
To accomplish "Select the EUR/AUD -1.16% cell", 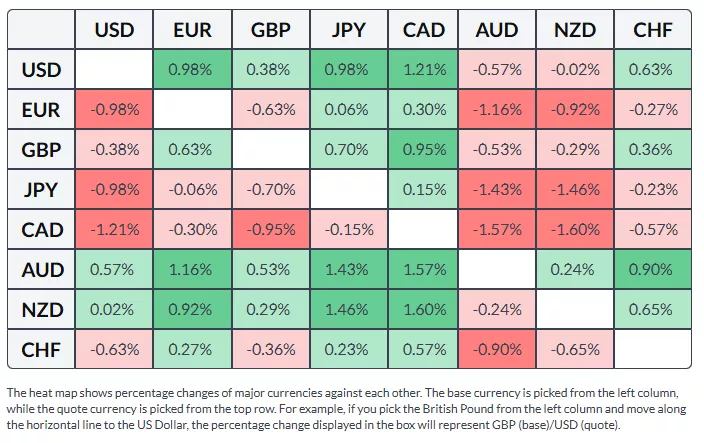I will [x=497, y=110].
